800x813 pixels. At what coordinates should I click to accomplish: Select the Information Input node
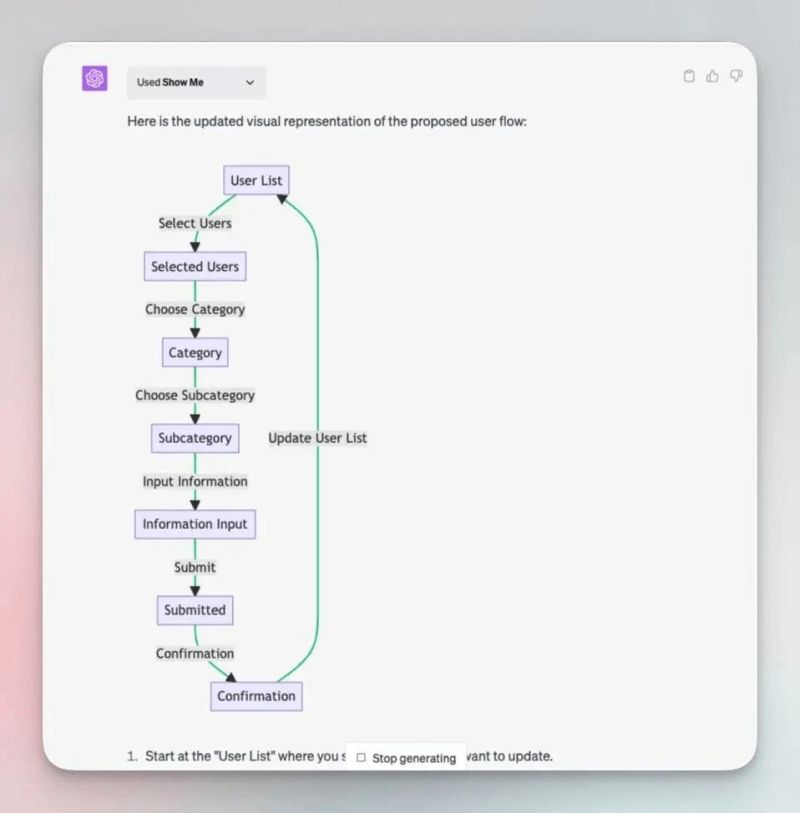[x=195, y=524]
